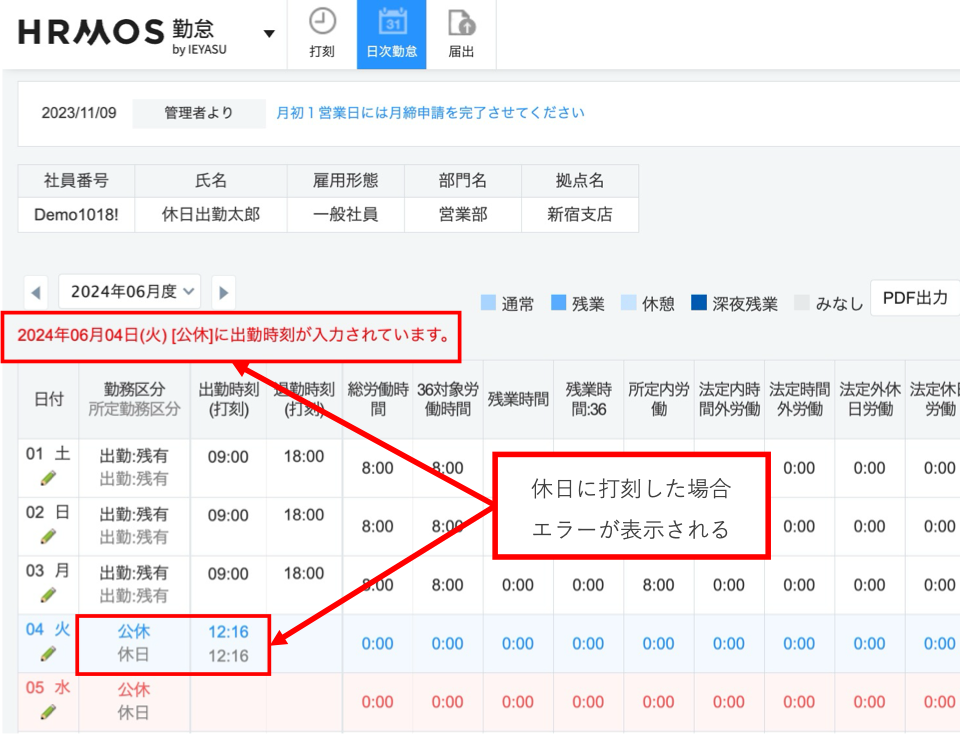
Task: Click the PDF出力 button
Action: (x=916, y=298)
